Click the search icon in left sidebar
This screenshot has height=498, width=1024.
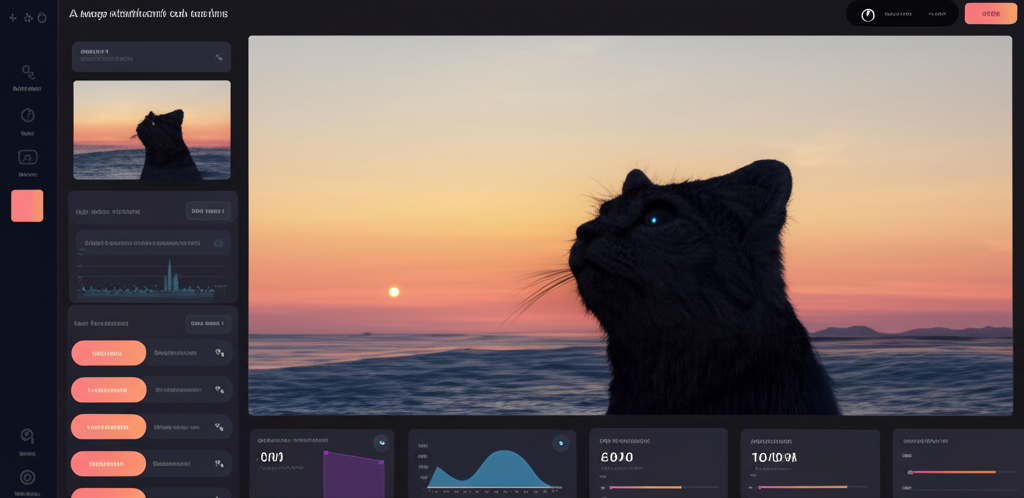[x=28, y=72]
